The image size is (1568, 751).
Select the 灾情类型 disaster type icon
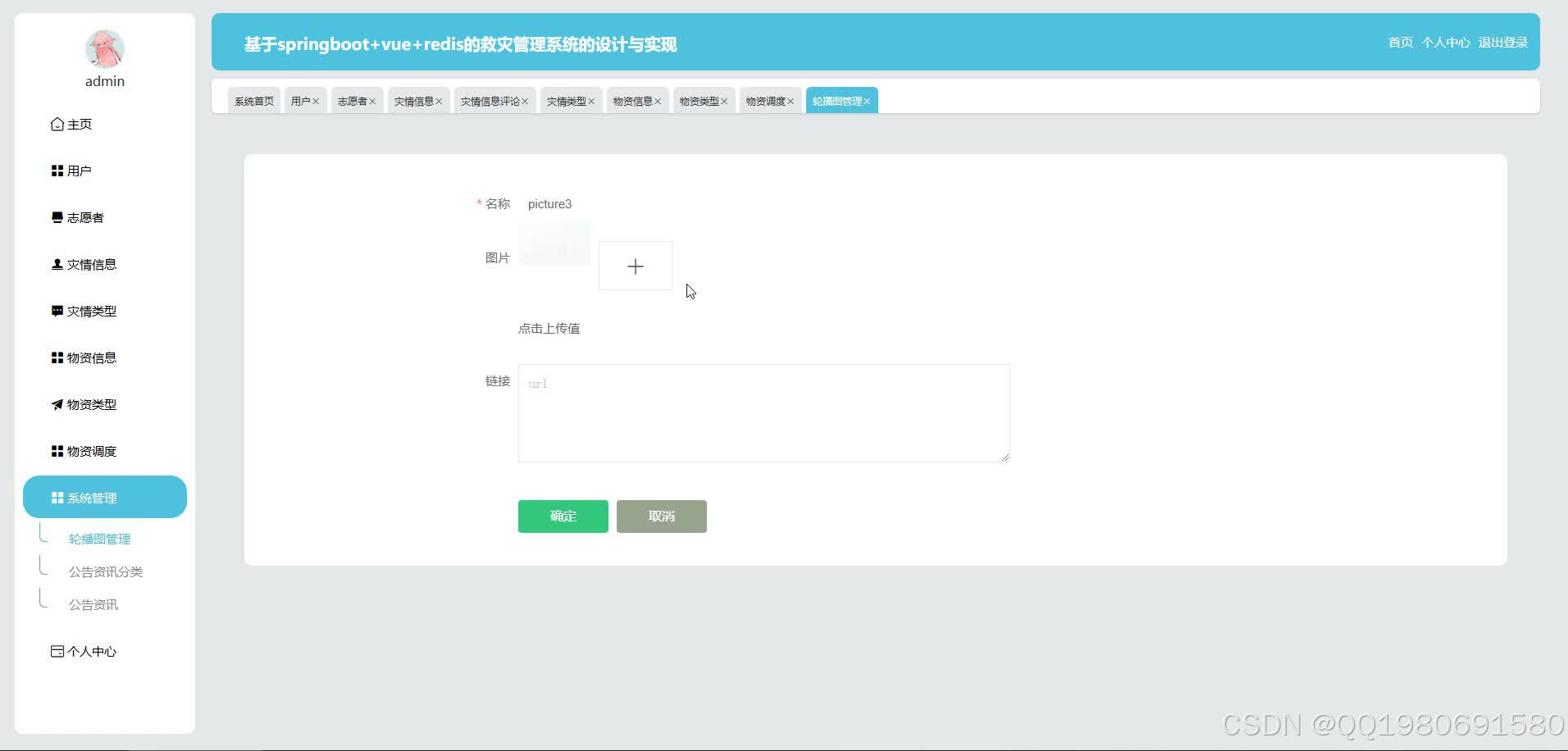(x=56, y=310)
